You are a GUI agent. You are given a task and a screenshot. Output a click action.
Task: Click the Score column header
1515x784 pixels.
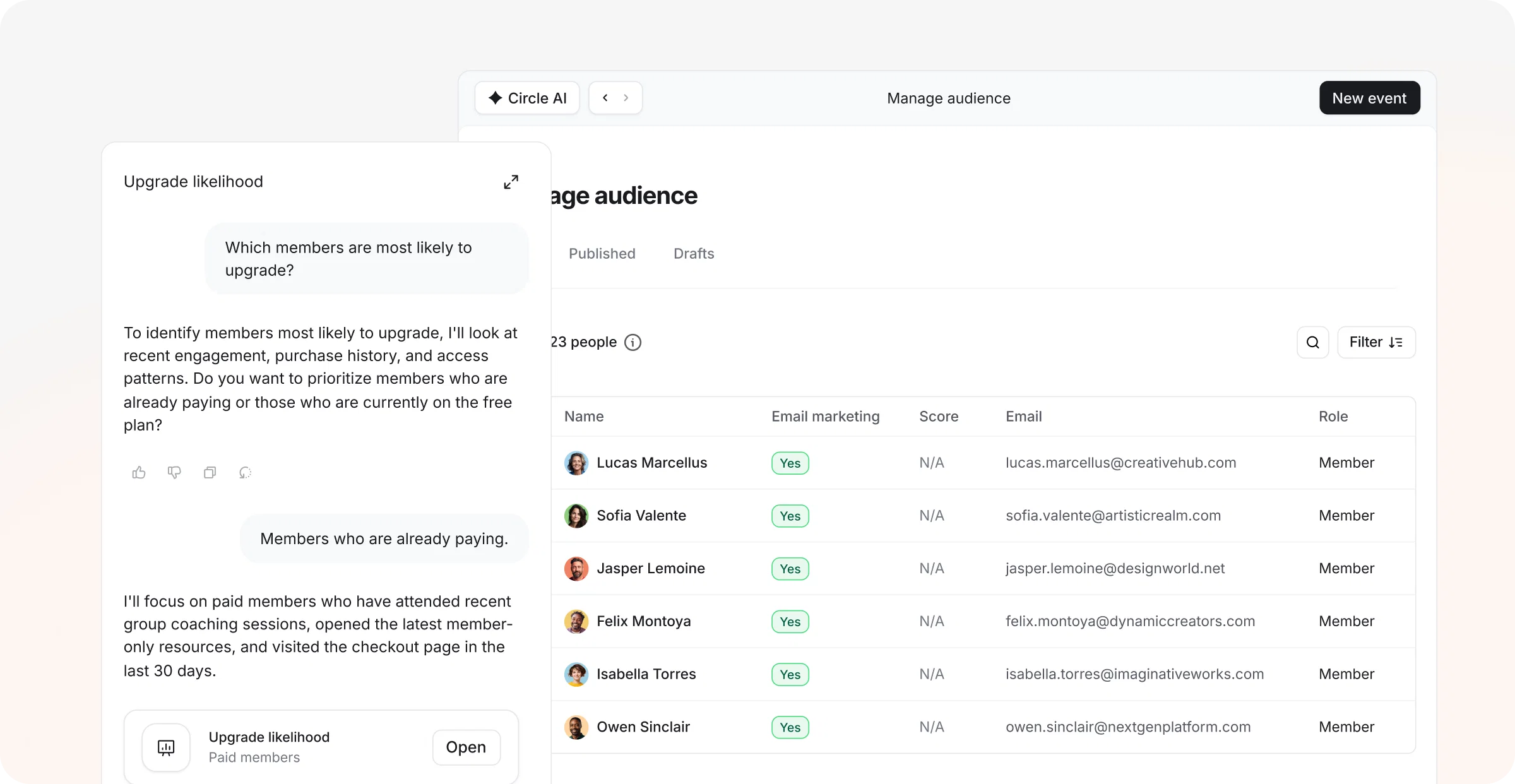coord(939,417)
